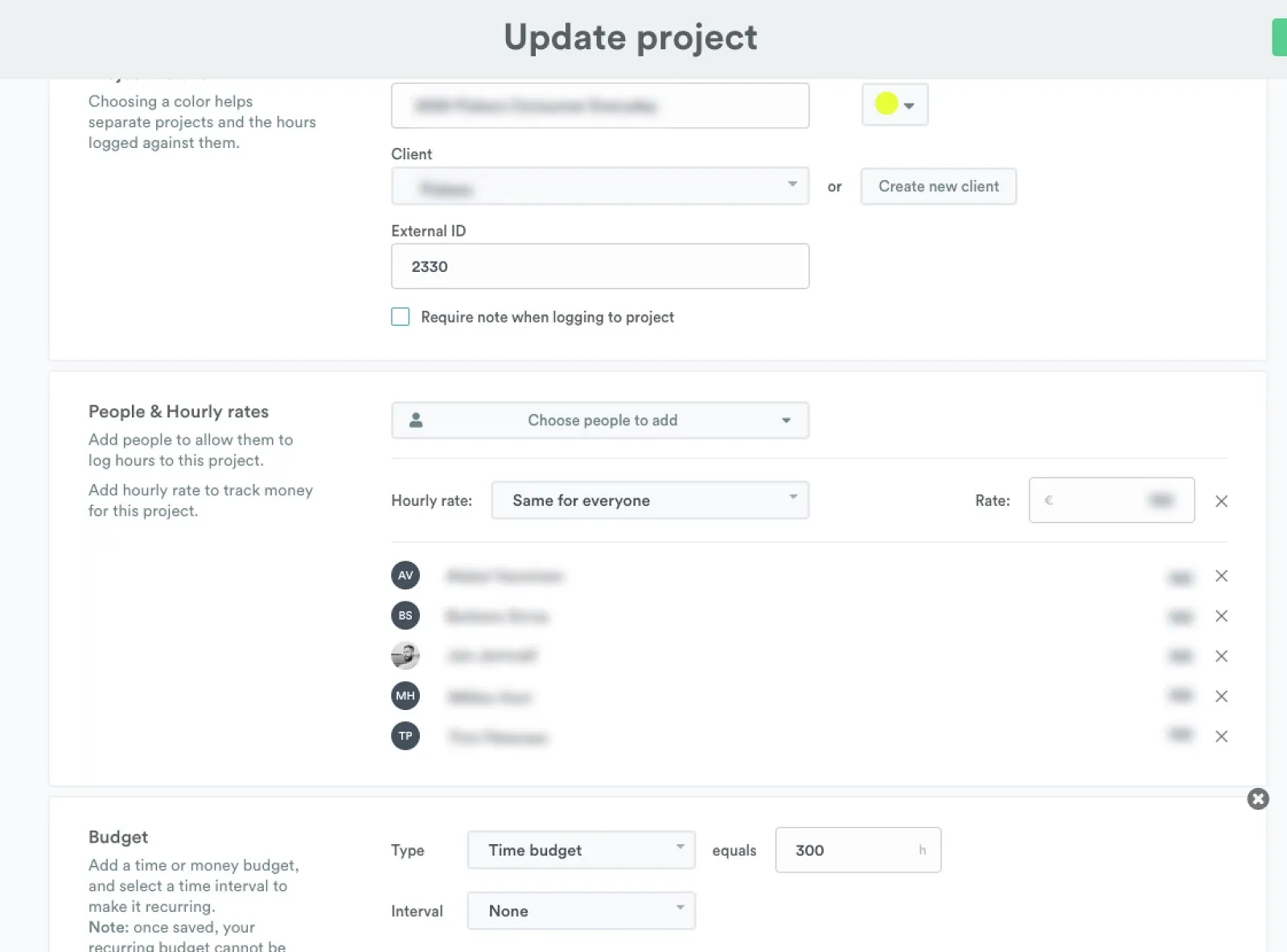1287x952 pixels.
Task: Remove the MH person from project
Action: click(1221, 696)
